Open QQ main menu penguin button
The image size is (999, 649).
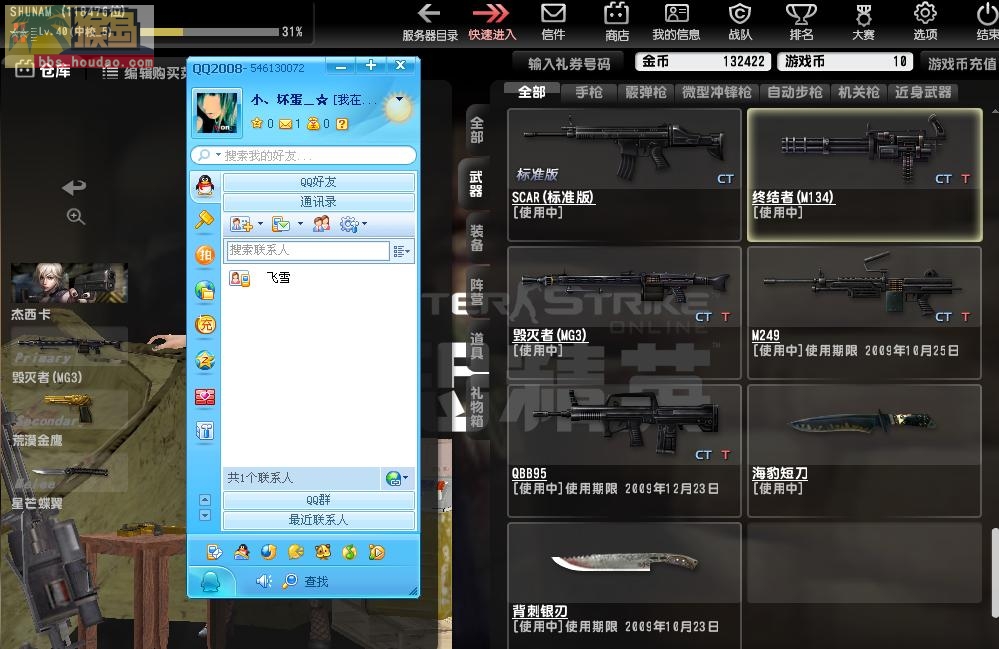pyautogui.click(x=211, y=581)
